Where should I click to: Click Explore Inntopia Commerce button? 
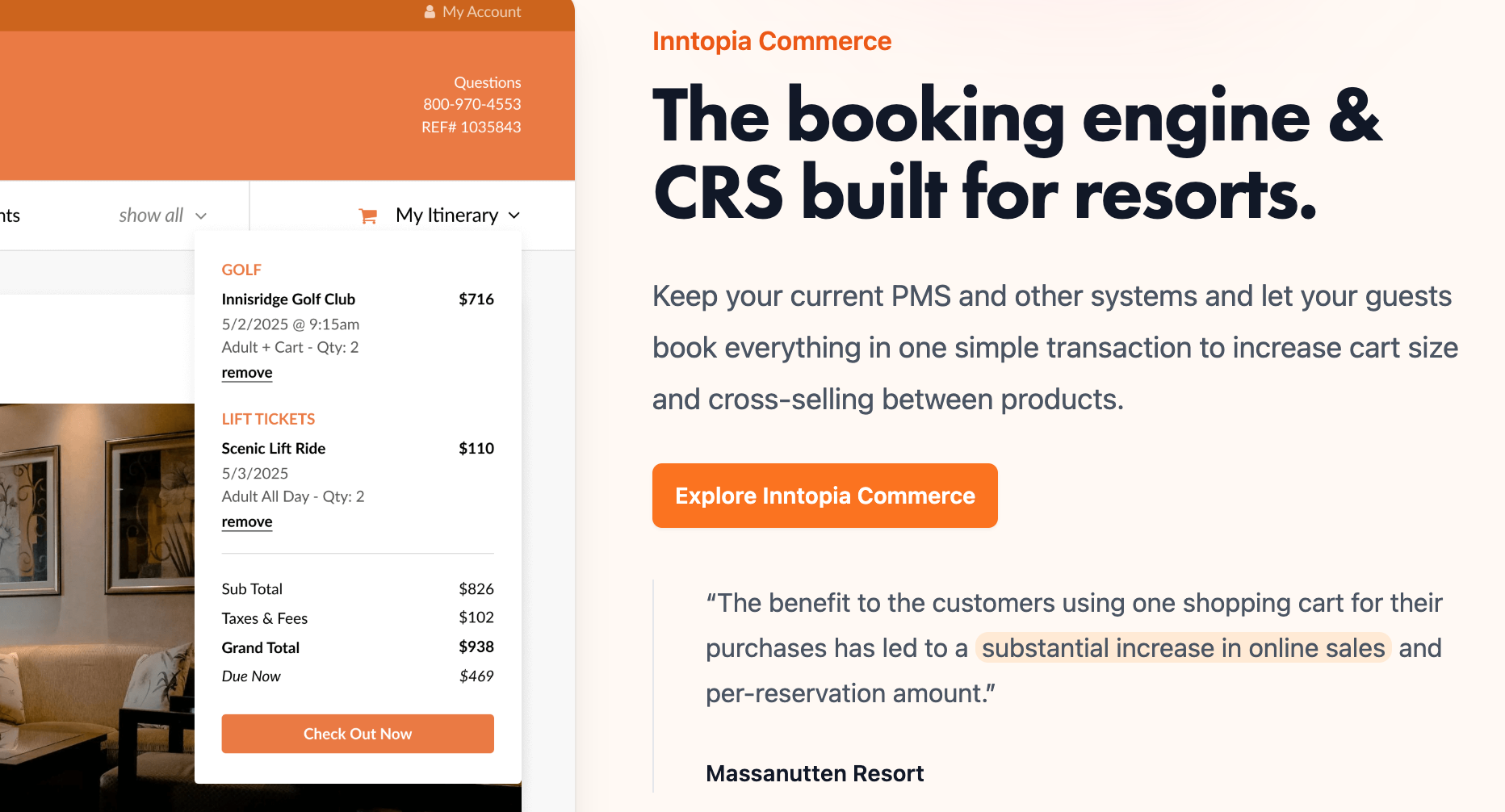tap(824, 496)
